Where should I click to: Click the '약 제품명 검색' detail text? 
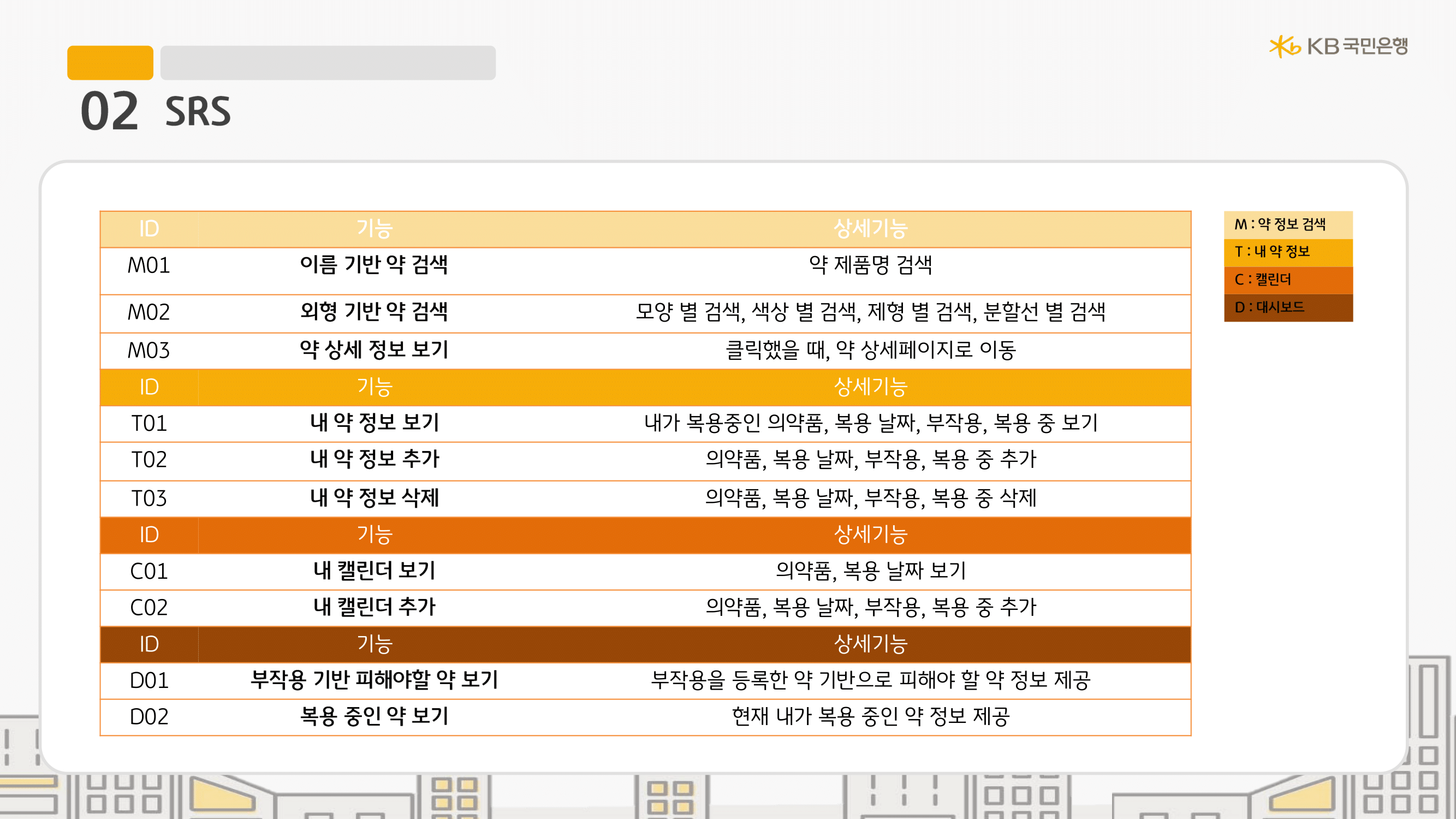870,265
